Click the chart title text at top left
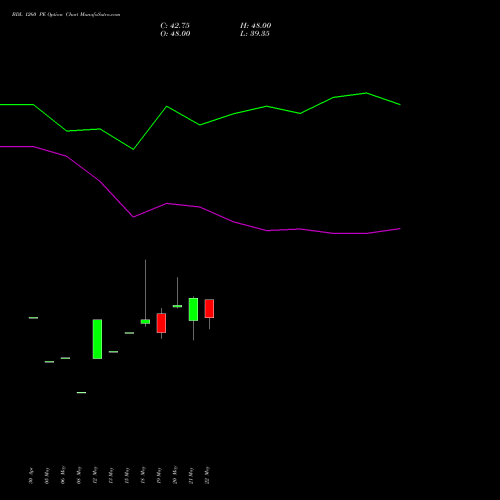Viewport: 500px width, 500px height. point(66,15)
